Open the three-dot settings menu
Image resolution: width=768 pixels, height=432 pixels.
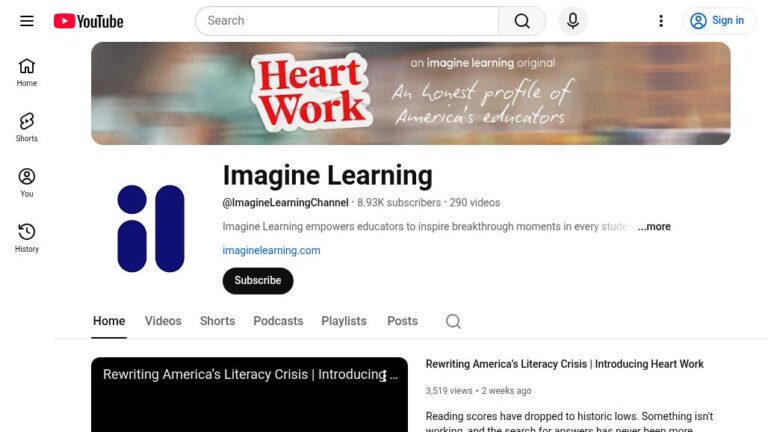click(660, 21)
